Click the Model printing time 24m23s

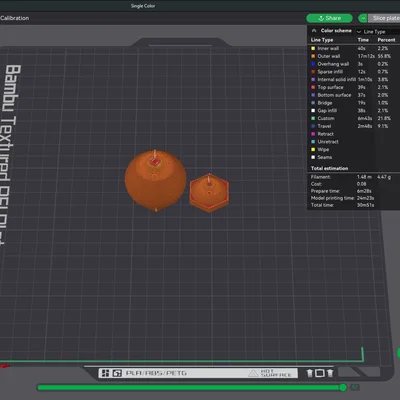366,198
